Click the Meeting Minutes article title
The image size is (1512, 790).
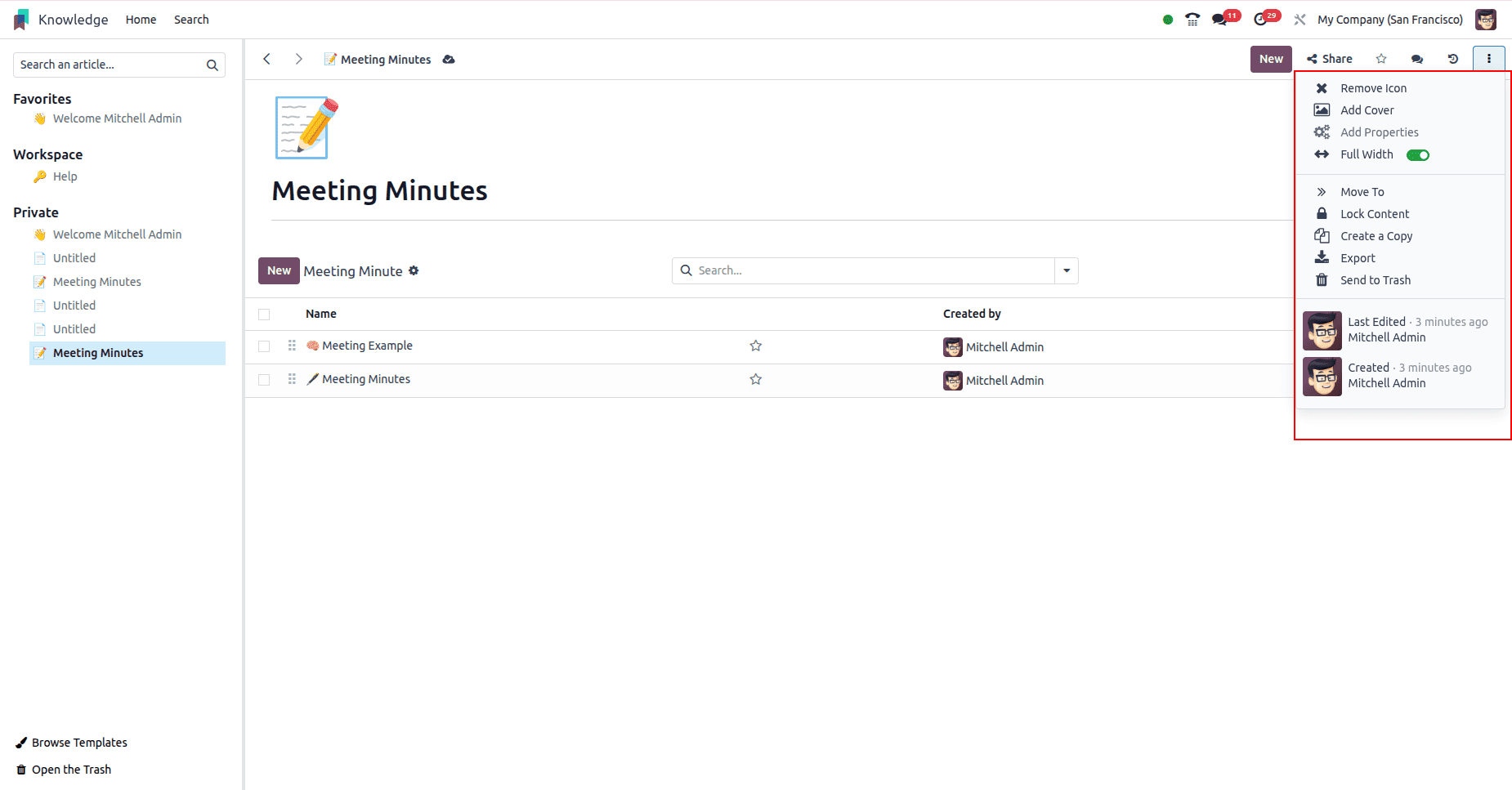tap(379, 191)
